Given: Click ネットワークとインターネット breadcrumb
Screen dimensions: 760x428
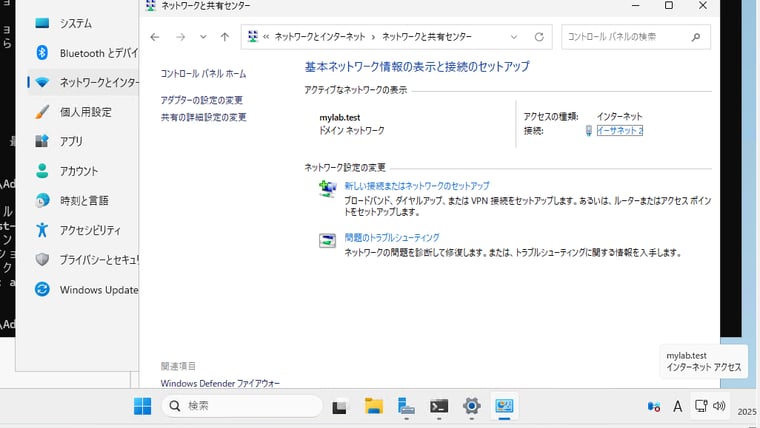Looking at the screenshot, I should pos(319,37).
